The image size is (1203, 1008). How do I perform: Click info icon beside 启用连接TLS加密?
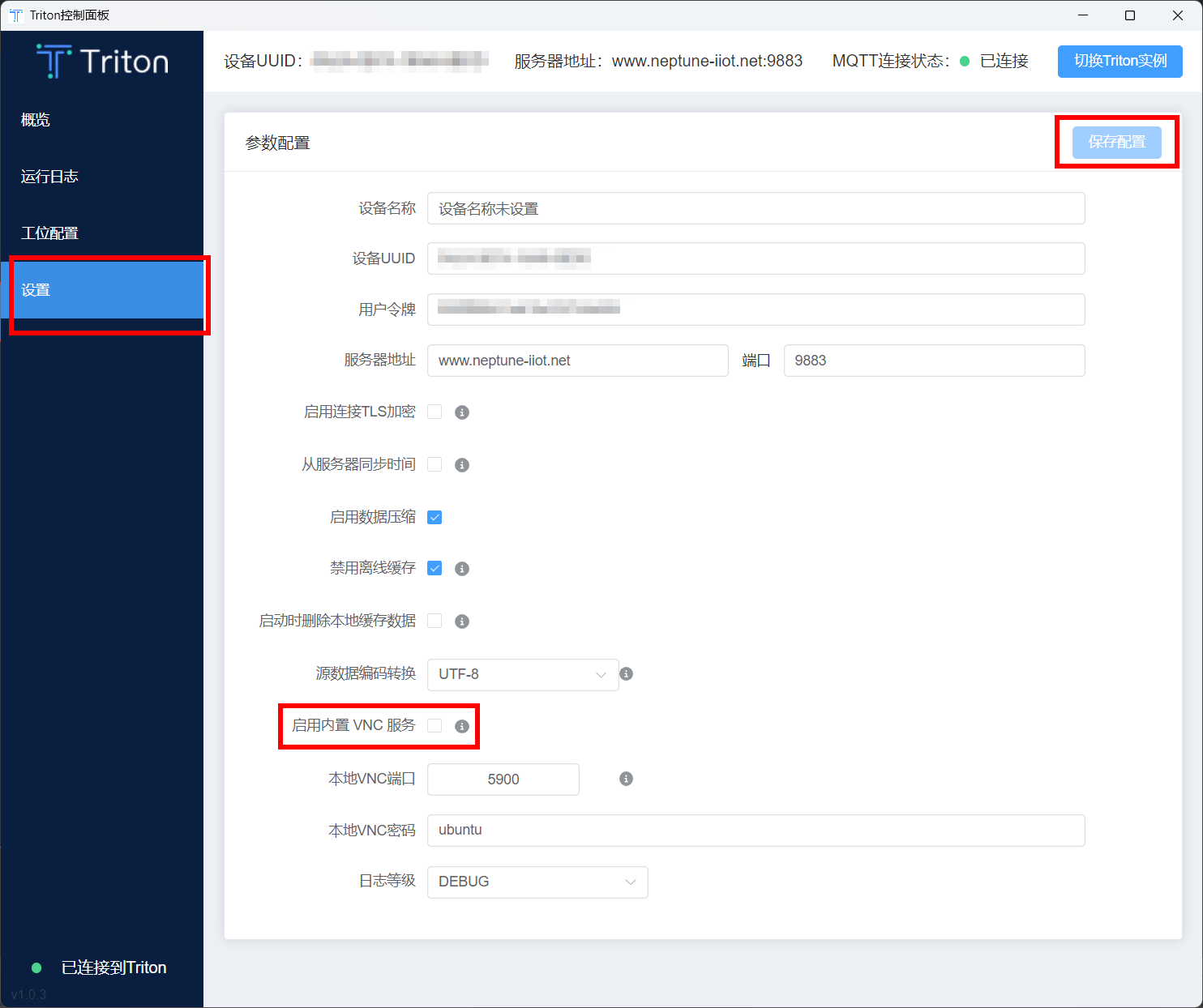462,412
